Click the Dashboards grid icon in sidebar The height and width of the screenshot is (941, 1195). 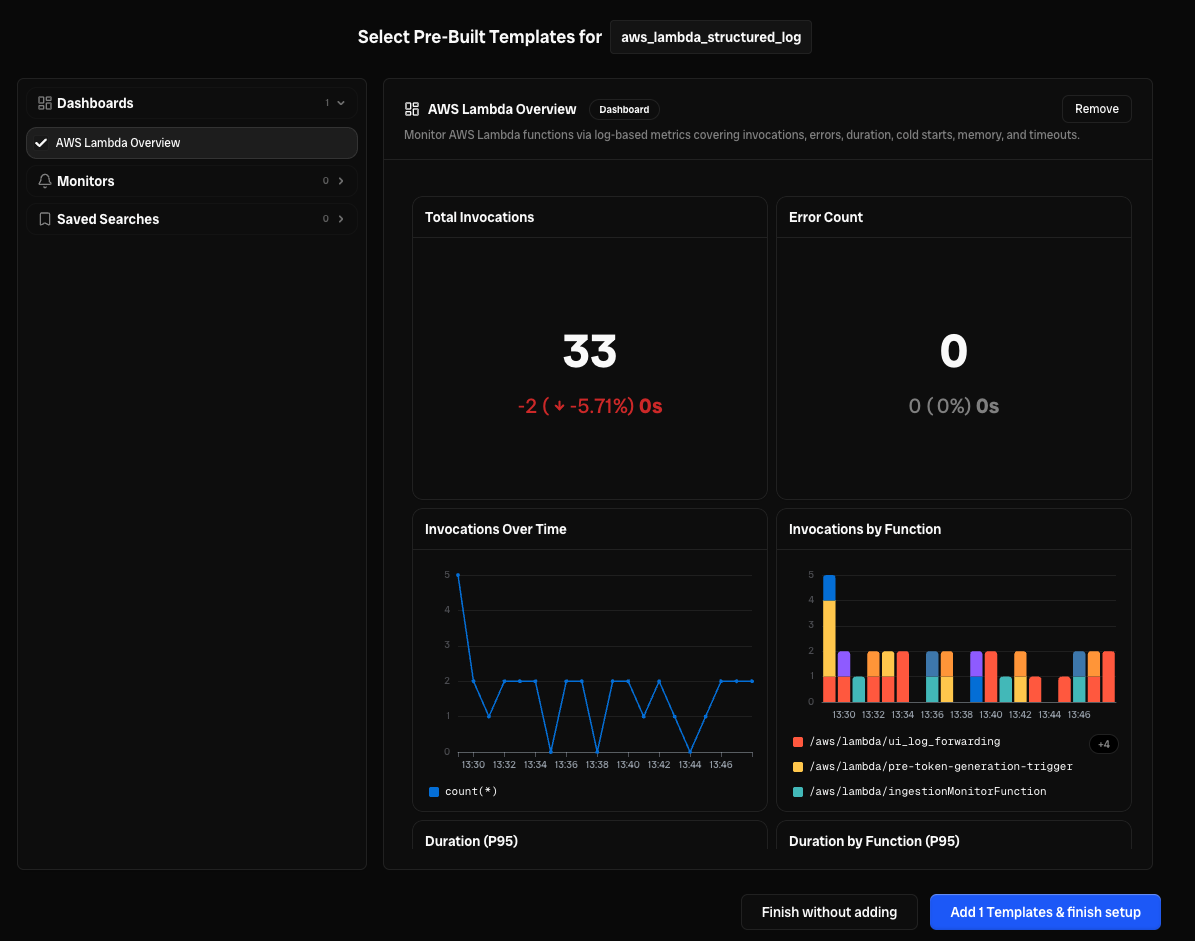coord(45,103)
